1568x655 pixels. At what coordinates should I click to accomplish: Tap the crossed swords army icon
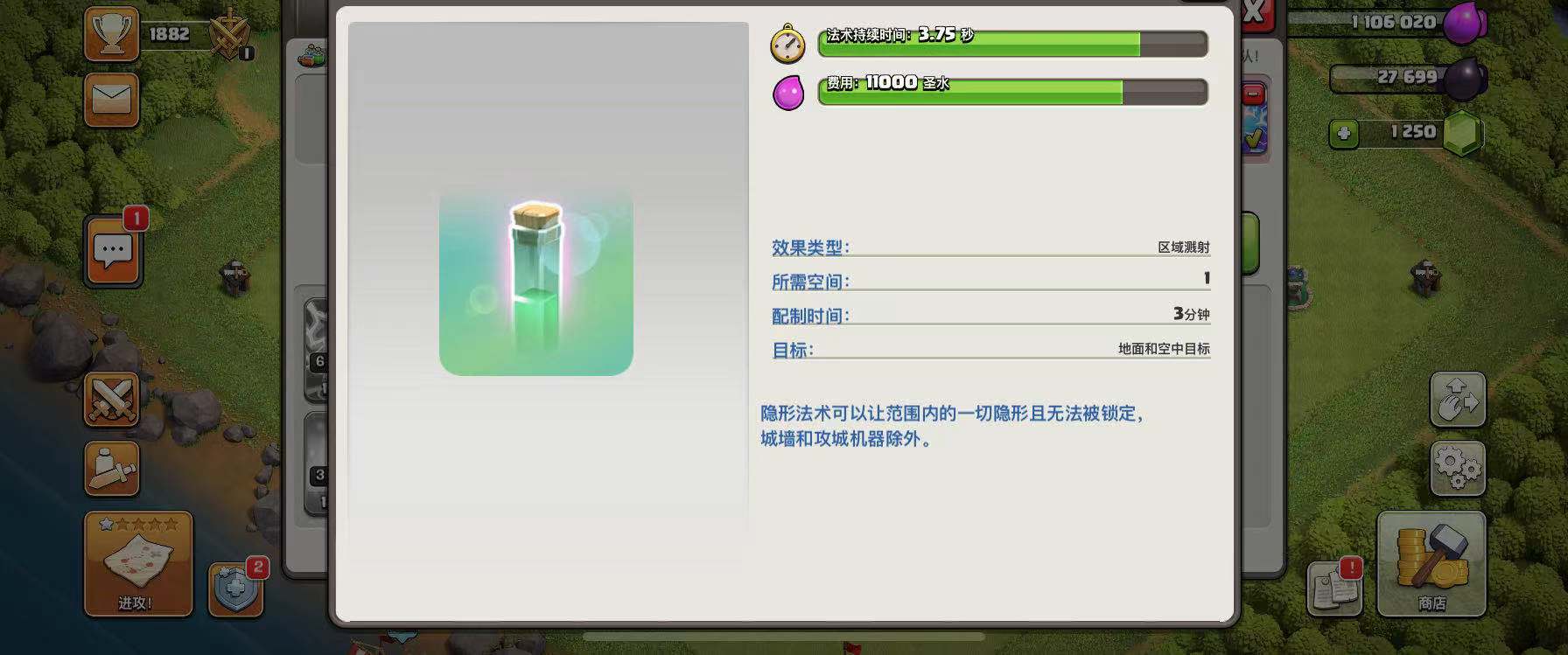[x=111, y=400]
